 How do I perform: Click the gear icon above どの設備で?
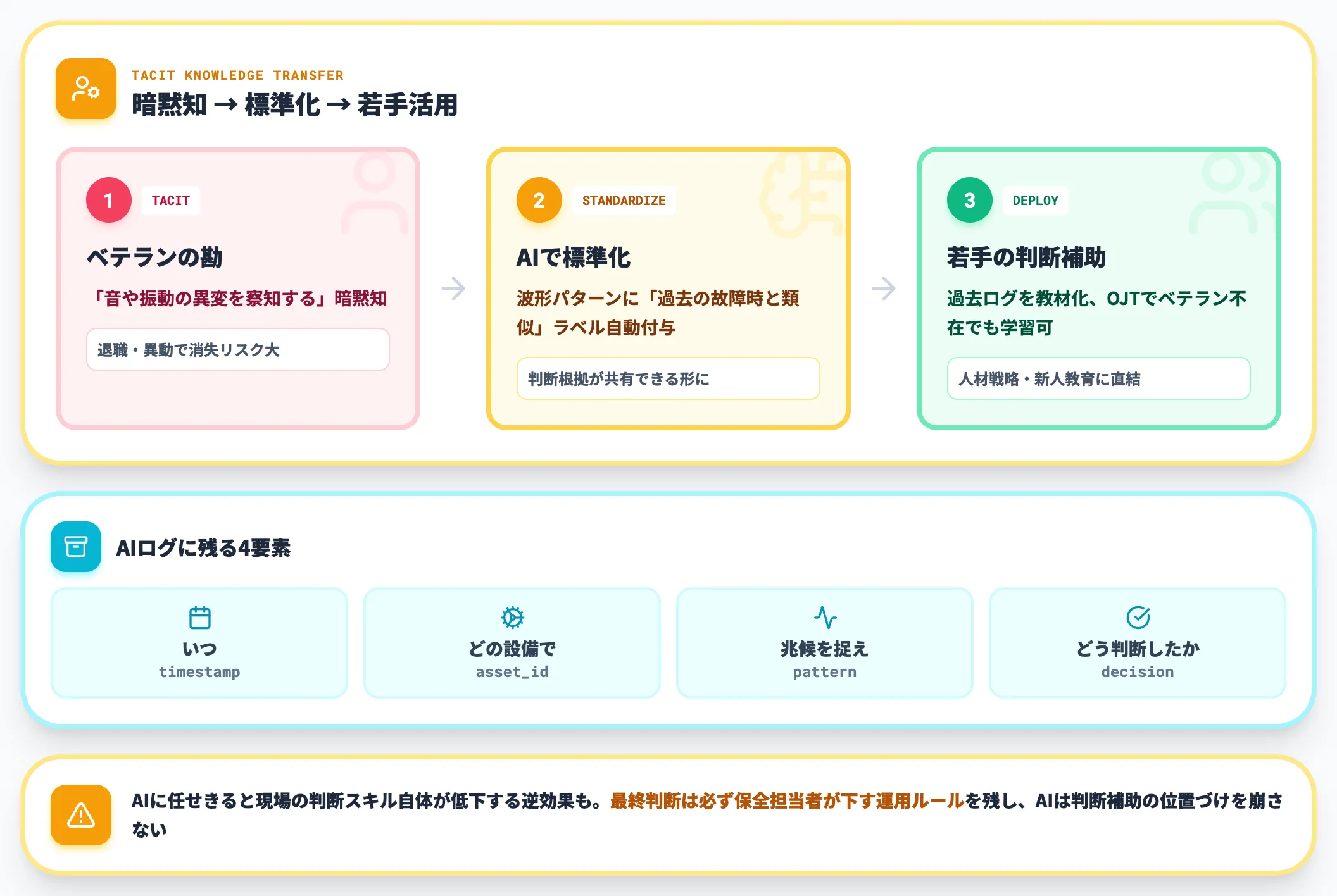pos(512,618)
